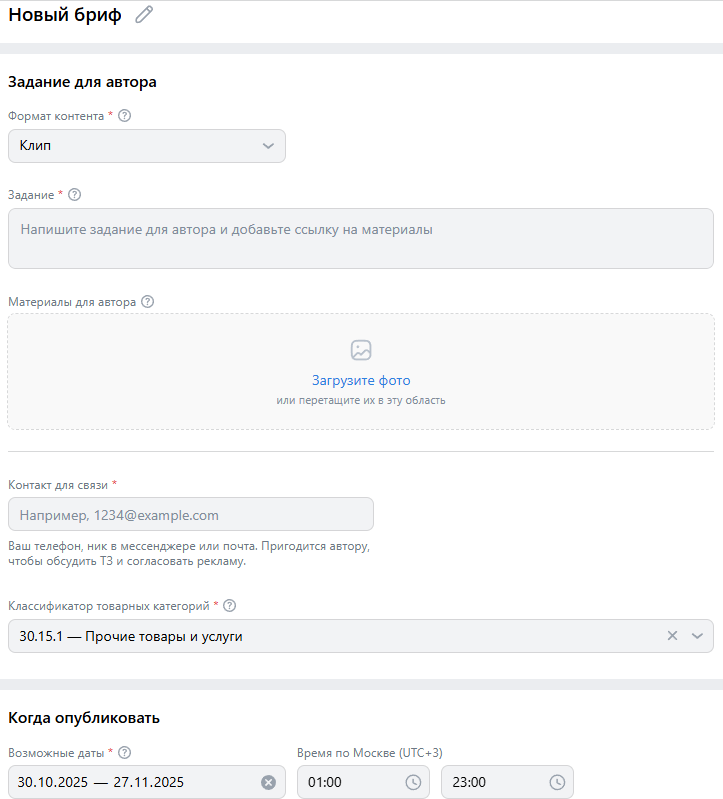Click help icon for Классификатор товарных категорий
The height and width of the screenshot is (799, 723).
[230, 606]
